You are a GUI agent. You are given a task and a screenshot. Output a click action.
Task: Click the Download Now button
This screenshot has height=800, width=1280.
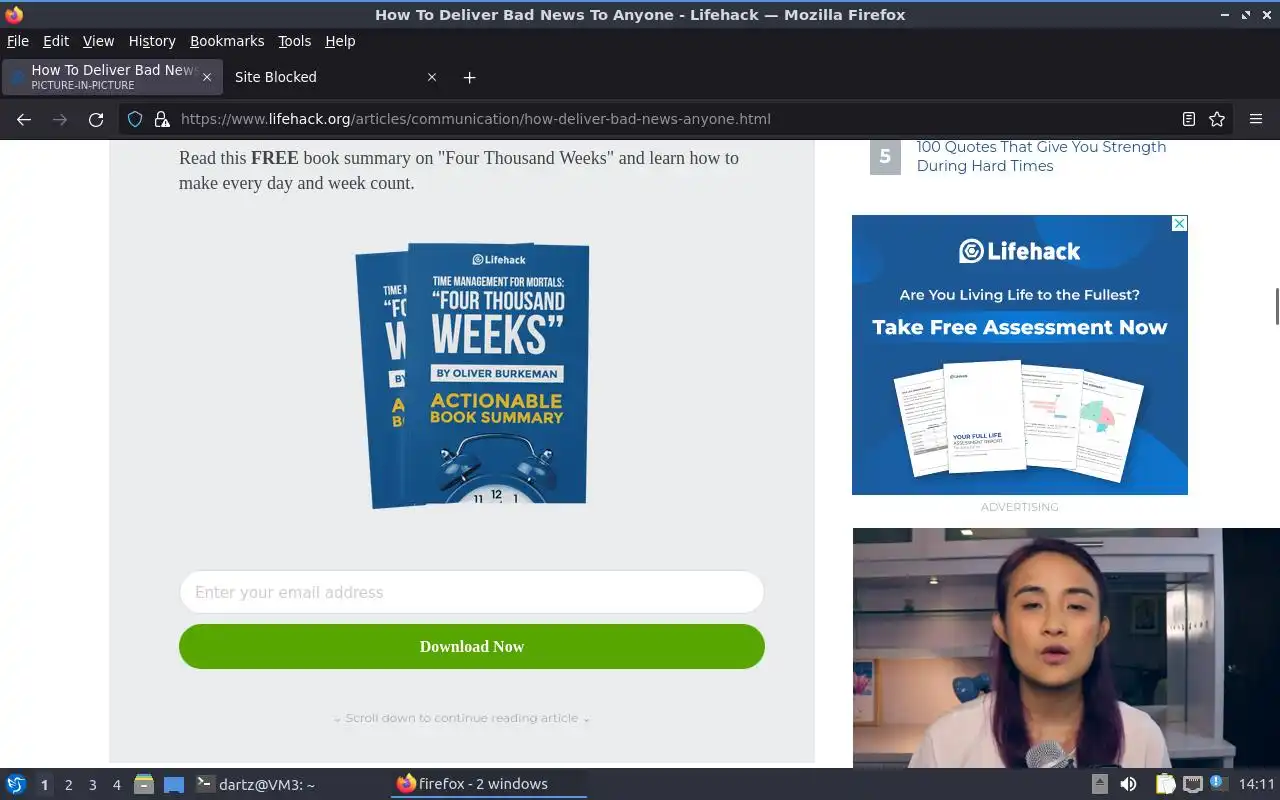(472, 646)
